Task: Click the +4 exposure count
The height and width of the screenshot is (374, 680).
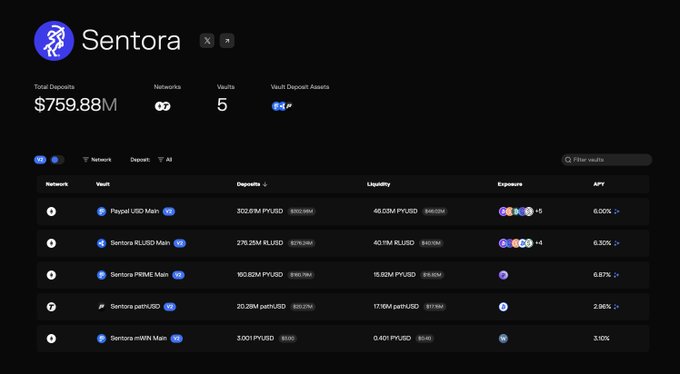Action: [x=539, y=243]
